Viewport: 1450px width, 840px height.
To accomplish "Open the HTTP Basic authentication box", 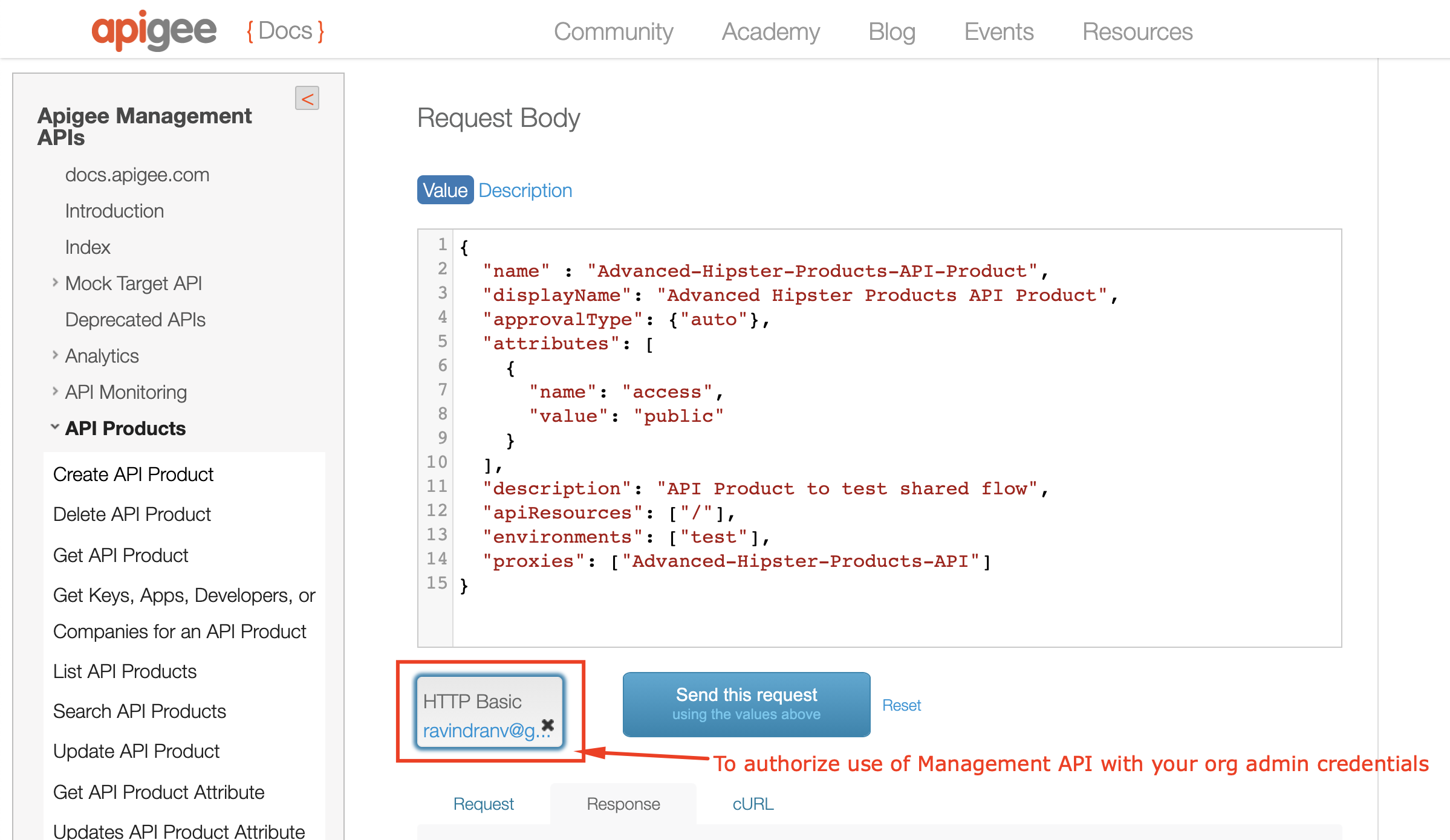I will coord(490,711).
